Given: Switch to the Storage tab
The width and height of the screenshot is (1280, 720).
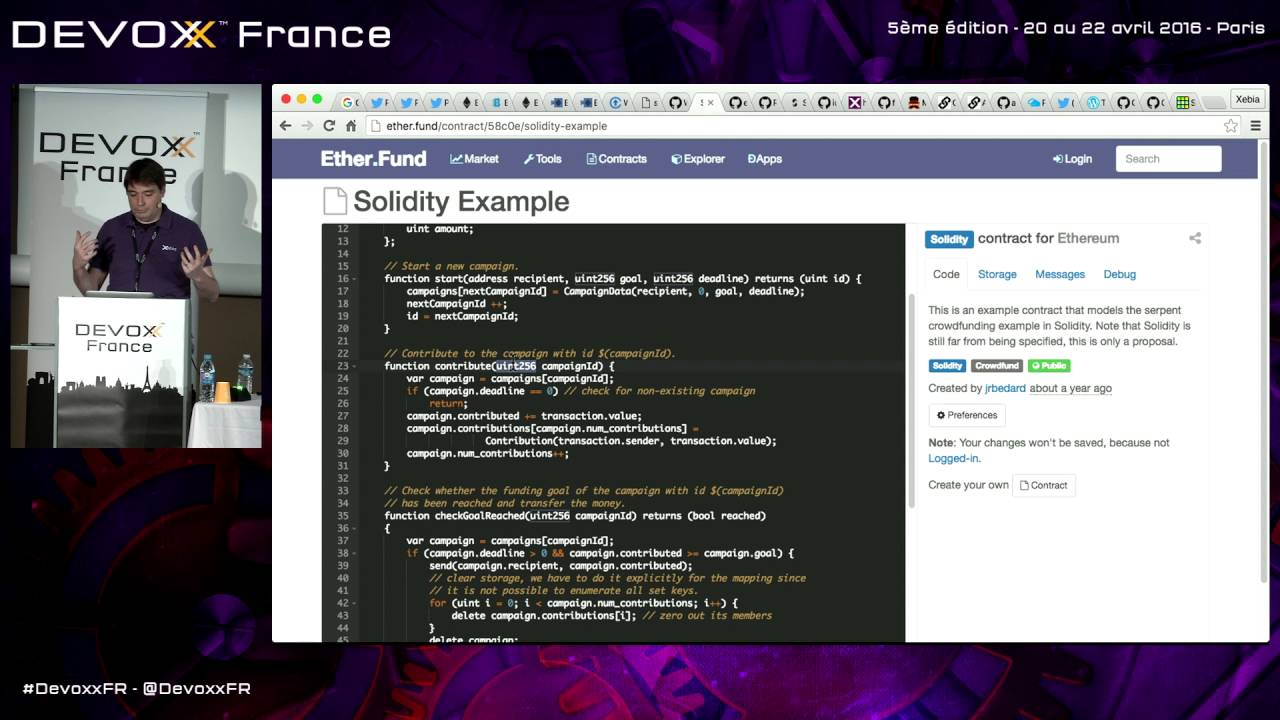Looking at the screenshot, I should pos(997,274).
